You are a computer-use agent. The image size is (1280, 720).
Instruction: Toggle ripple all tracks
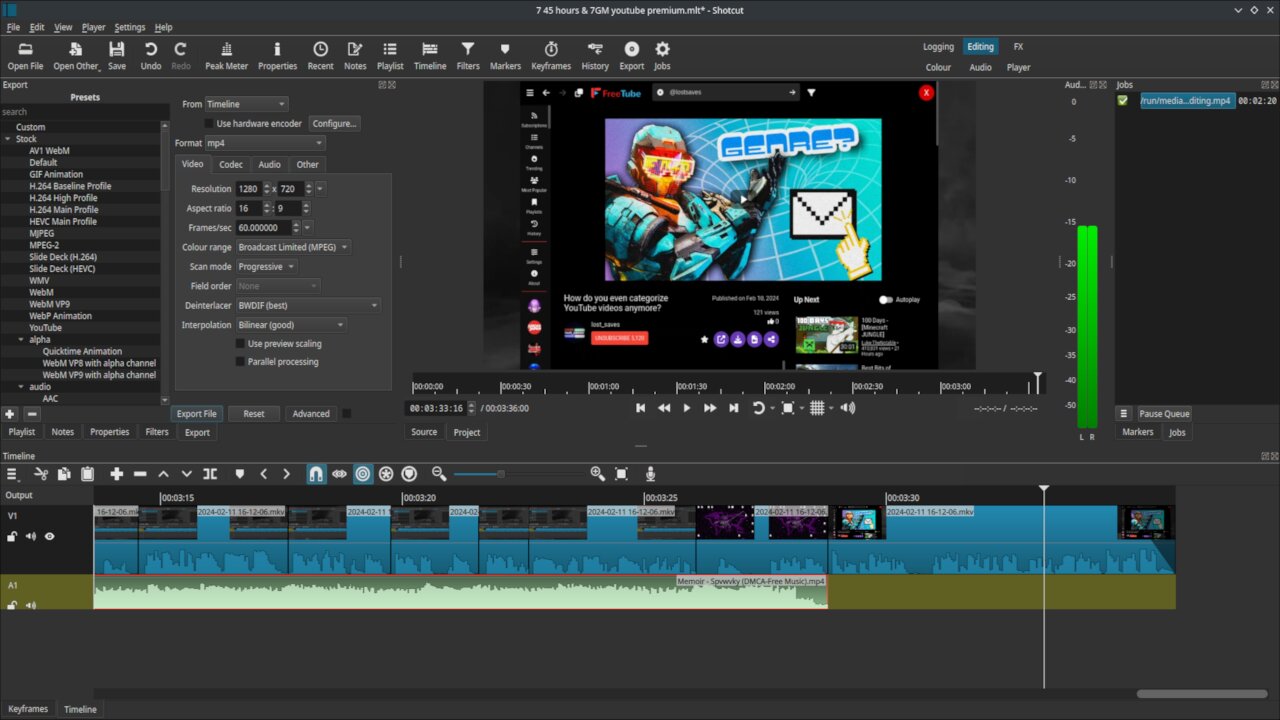386,474
